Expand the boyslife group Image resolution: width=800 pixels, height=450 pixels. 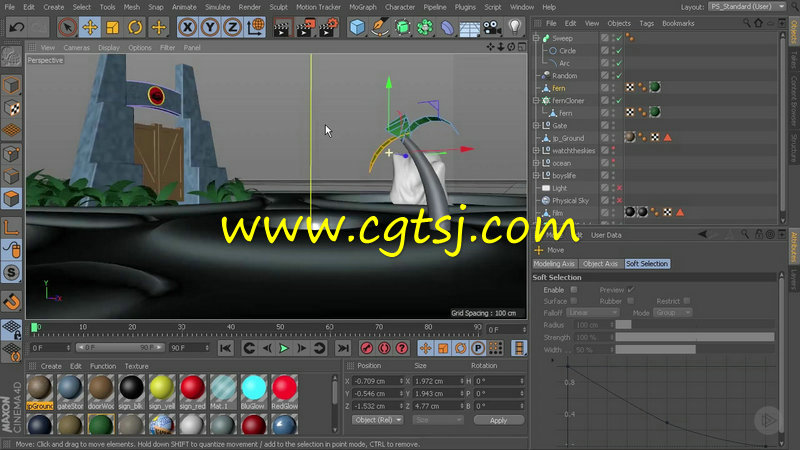(536, 176)
